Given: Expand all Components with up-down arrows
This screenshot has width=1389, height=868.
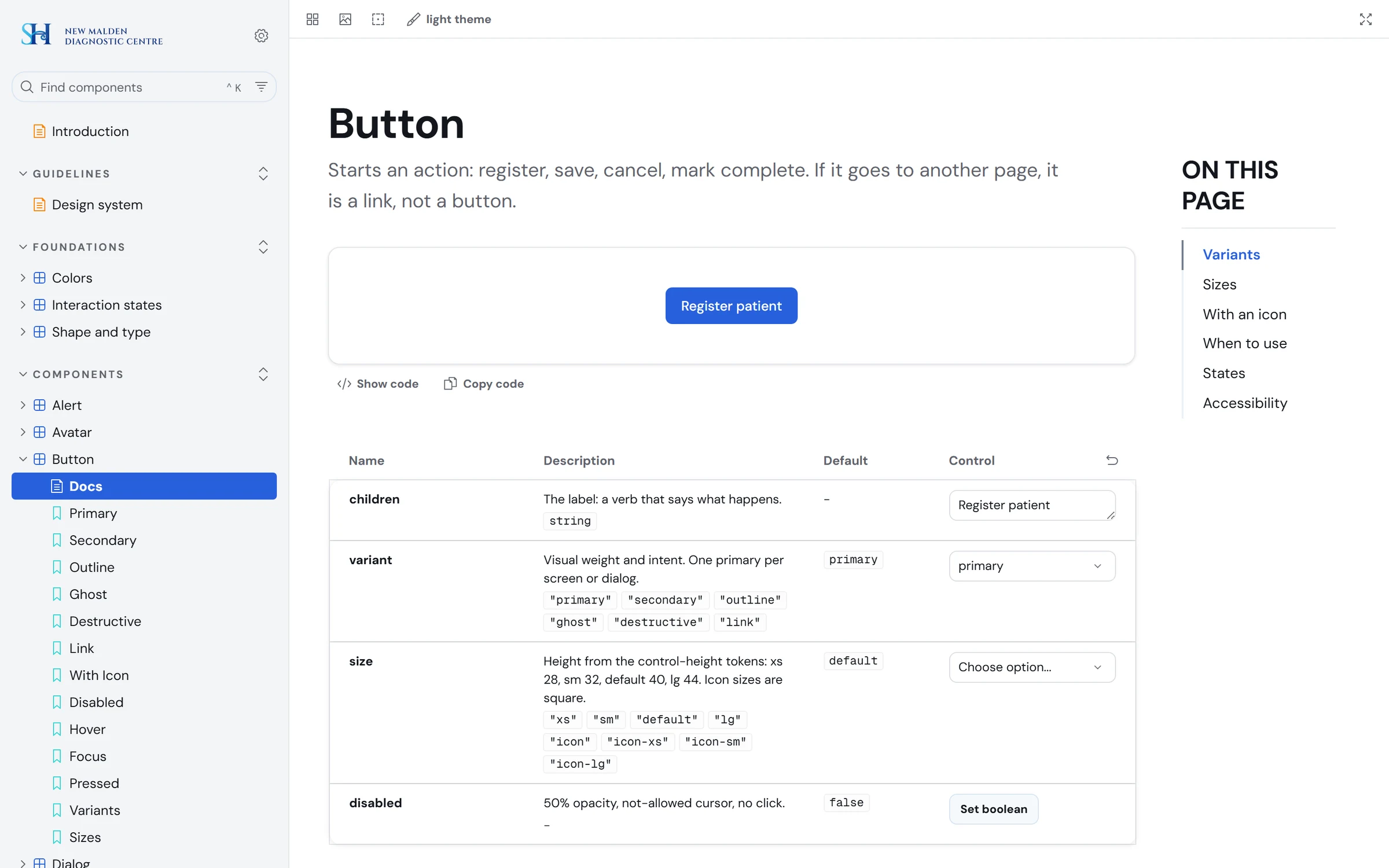Looking at the screenshot, I should coord(263,374).
